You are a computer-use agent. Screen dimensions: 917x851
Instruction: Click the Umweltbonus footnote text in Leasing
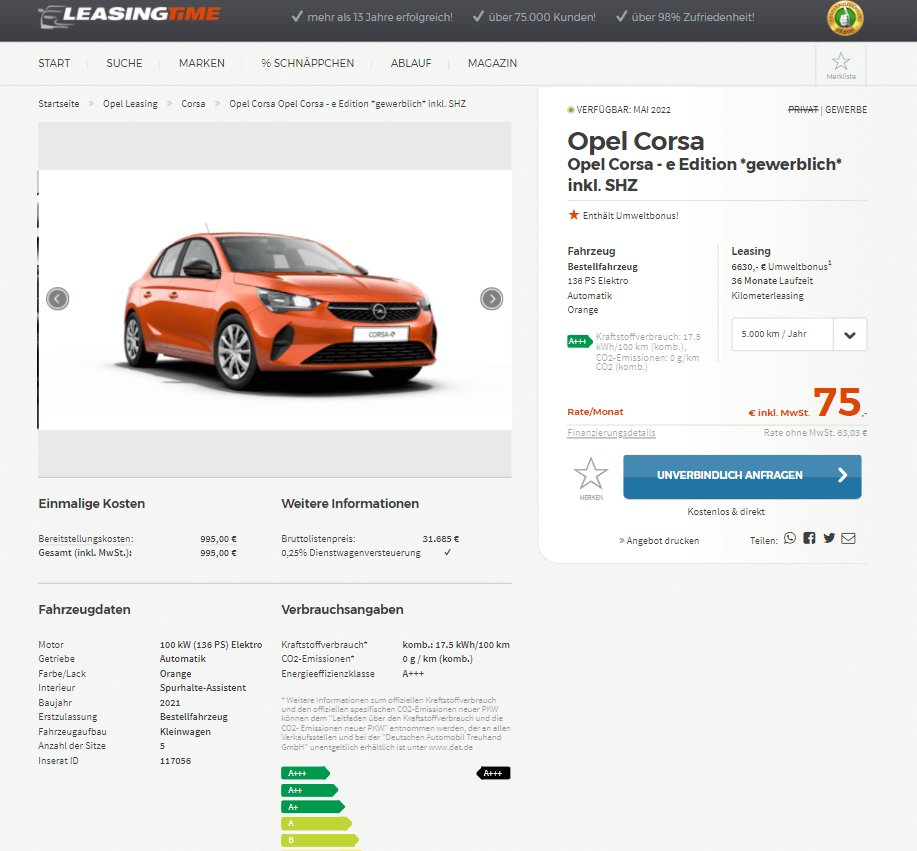(781, 266)
